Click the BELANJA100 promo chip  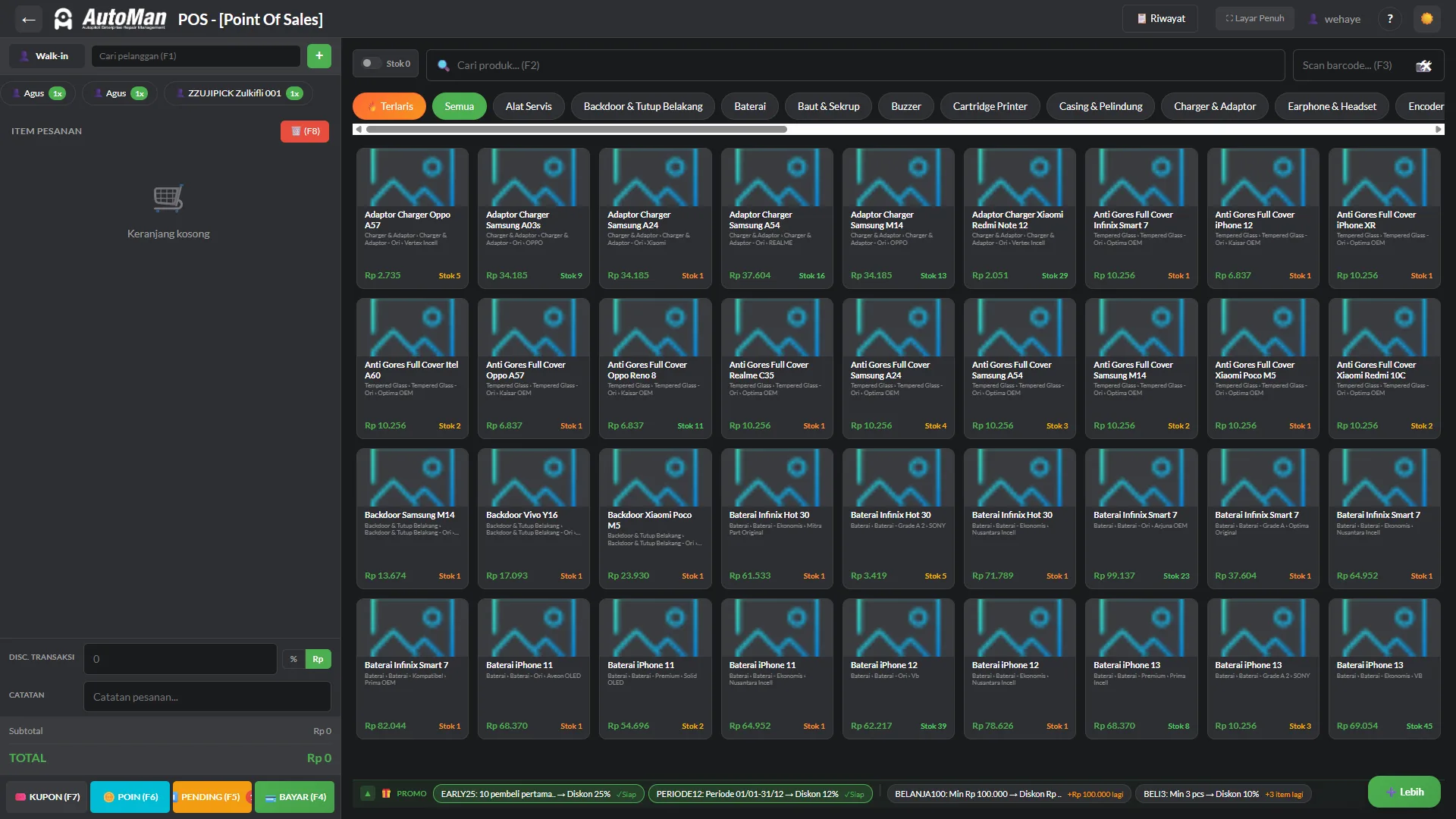[1009, 794]
